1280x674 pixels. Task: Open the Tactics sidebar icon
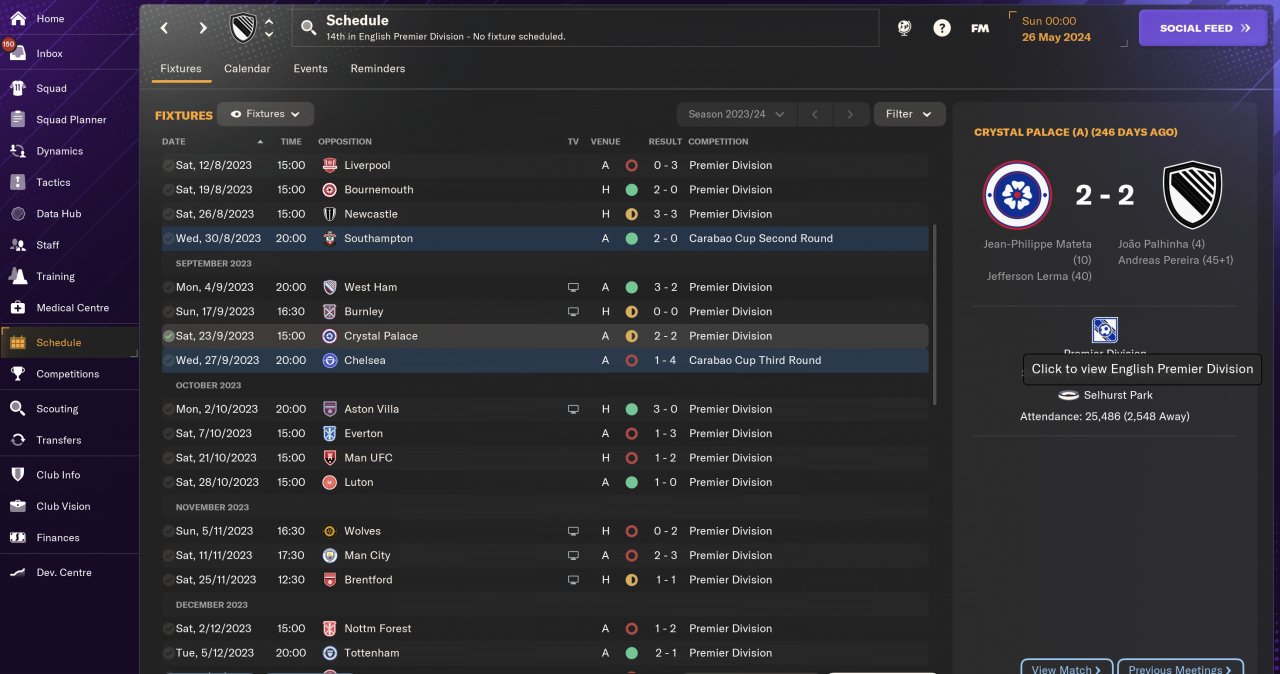tap(17, 182)
